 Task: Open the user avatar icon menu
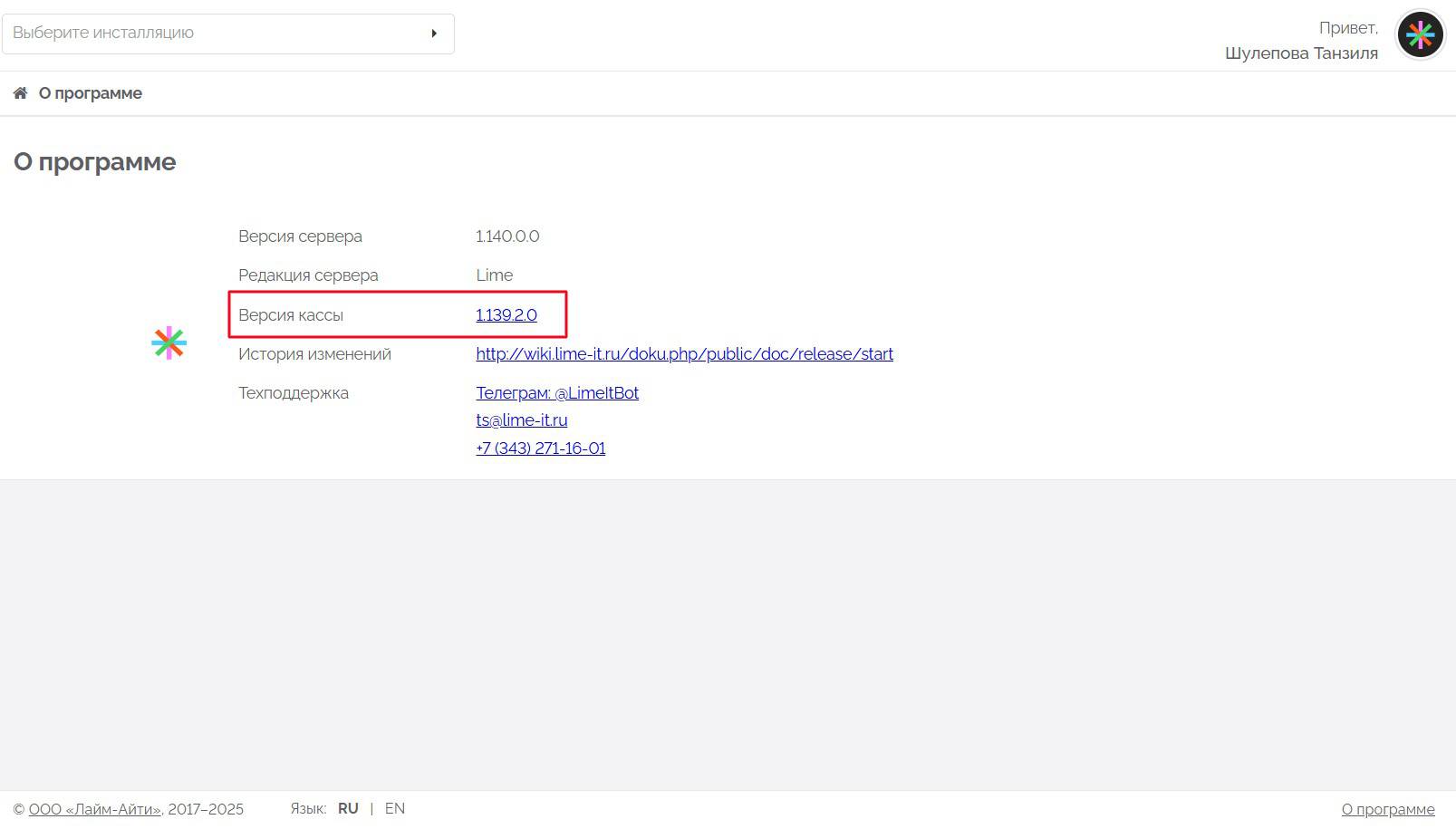point(1420,34)
